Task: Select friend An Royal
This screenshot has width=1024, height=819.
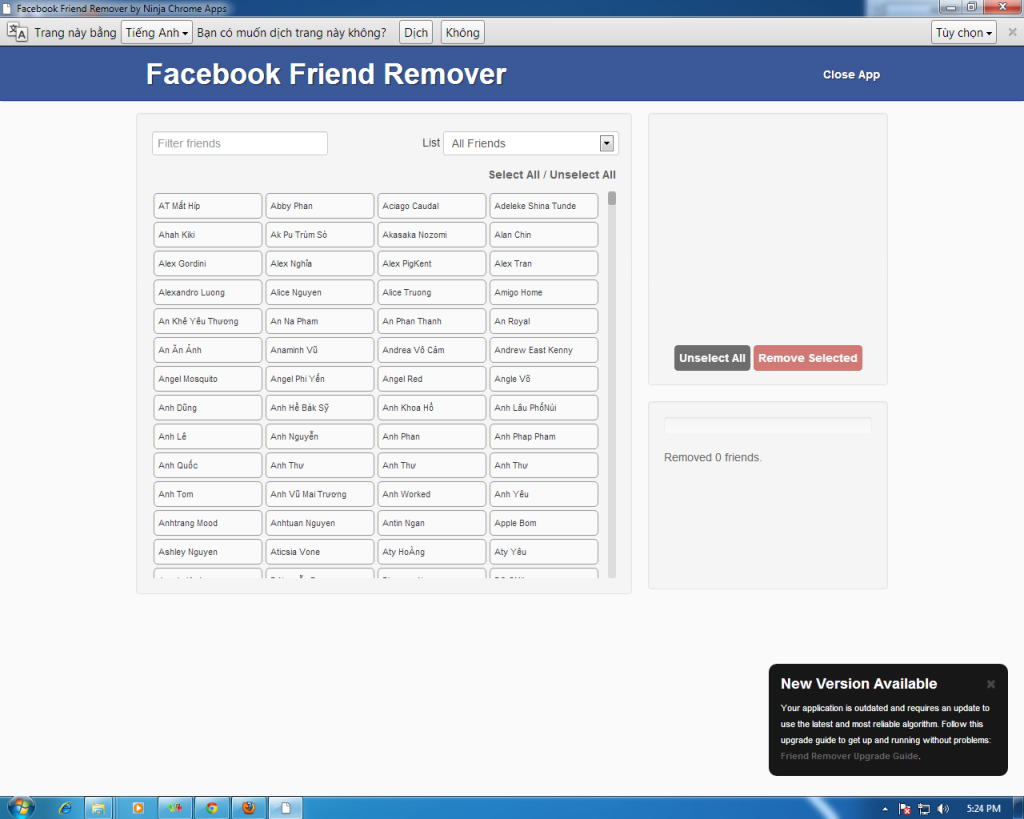Action: (x=544, y=321)
